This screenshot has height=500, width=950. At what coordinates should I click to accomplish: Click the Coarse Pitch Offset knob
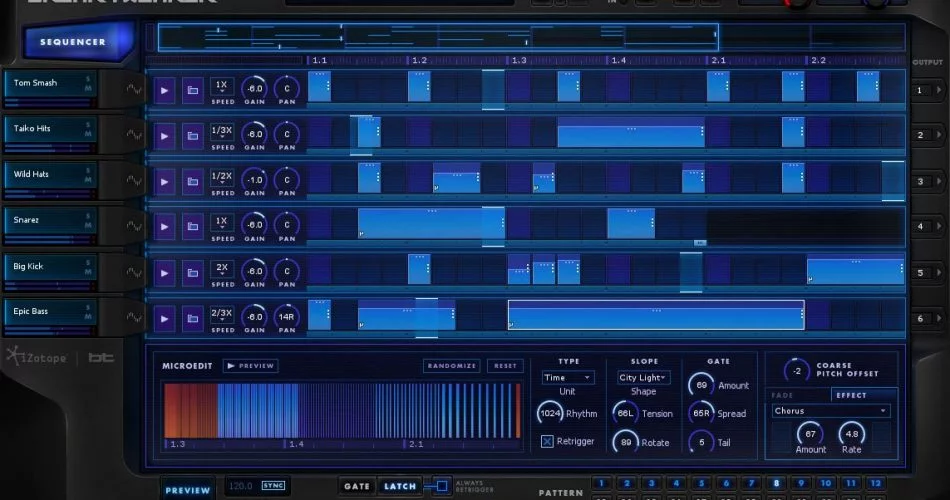(797, 370)
